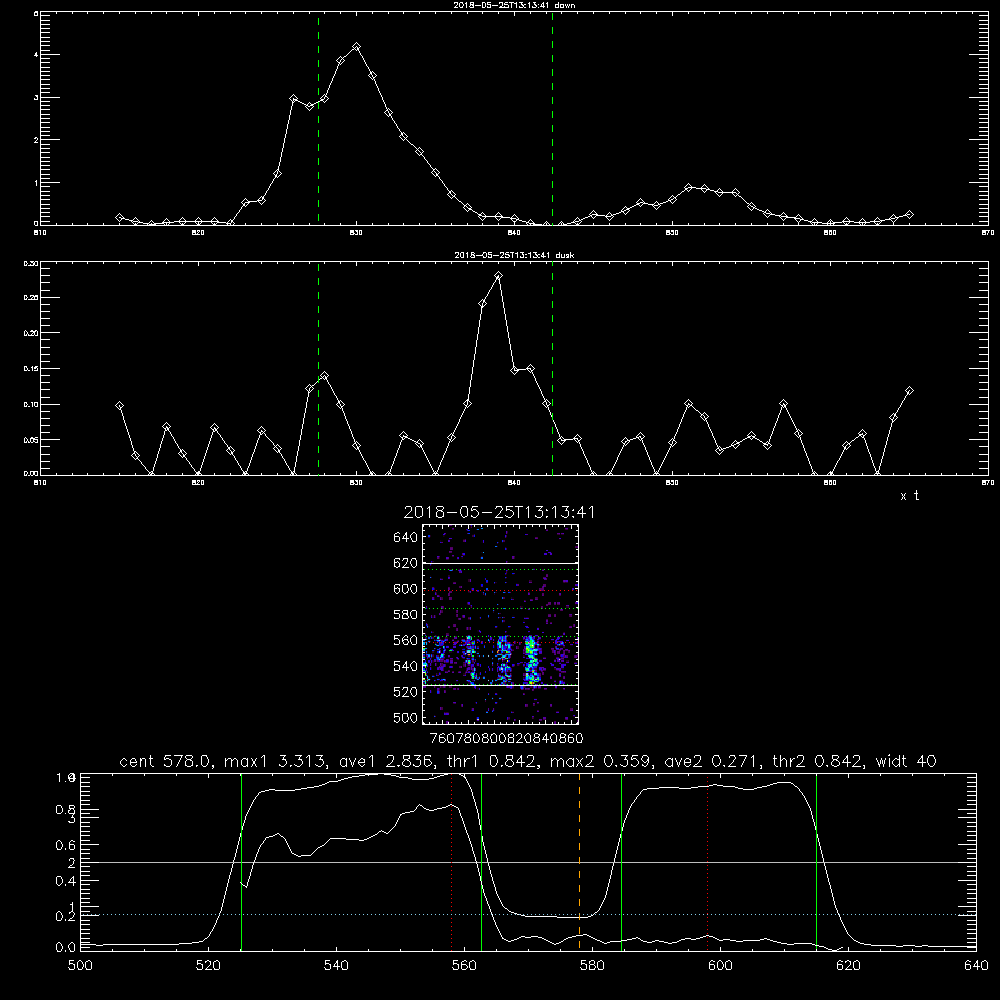
Task: Click x-axis label '640' of bottom plot
Action: point(976,966)
